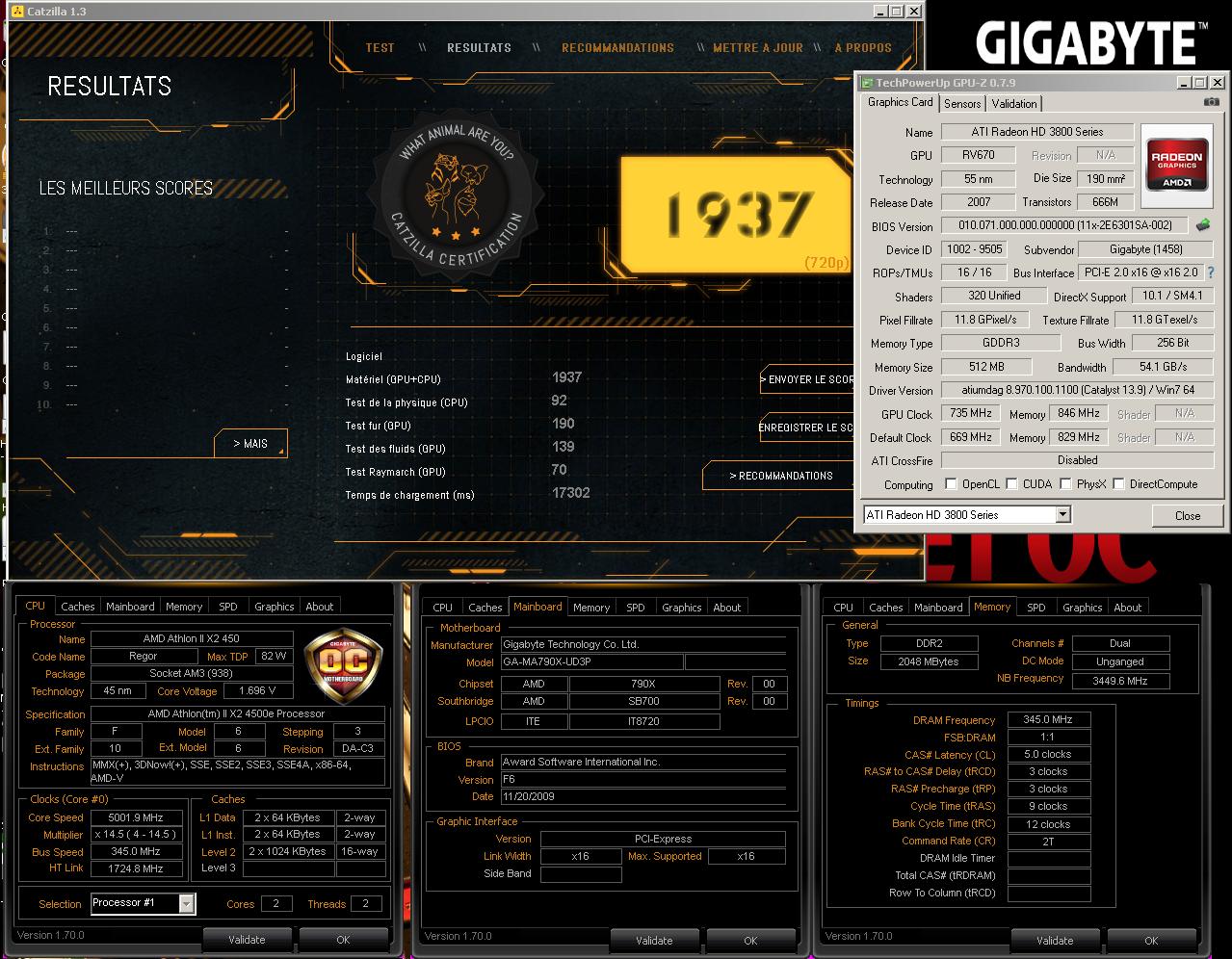Click the AMD Athlon II X2 450 name field
Image resolution: width=1232 pixels, height=959 pixels.
click(x=191, y=638)
